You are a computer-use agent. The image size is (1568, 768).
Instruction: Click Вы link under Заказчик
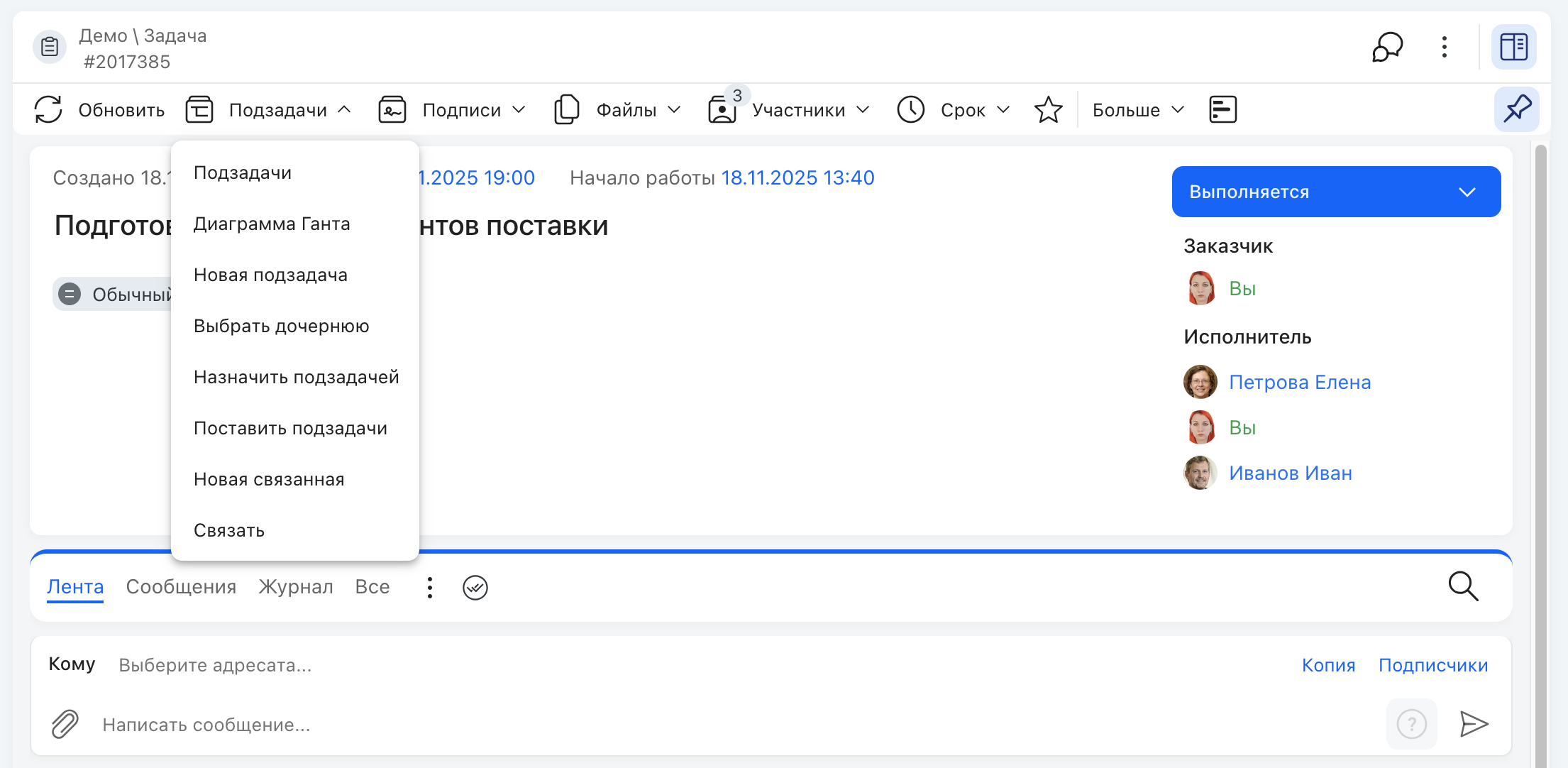click(x=1242, y=288)
